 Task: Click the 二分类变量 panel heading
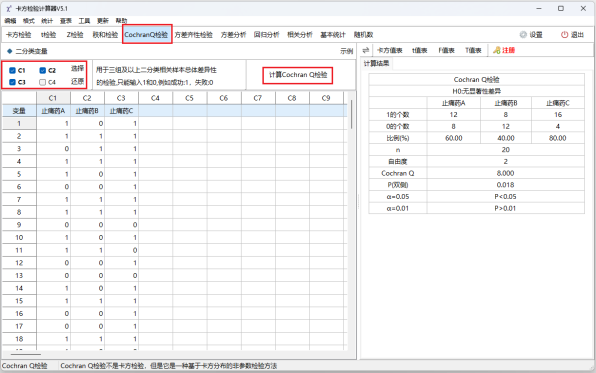[x=32, y=51]
